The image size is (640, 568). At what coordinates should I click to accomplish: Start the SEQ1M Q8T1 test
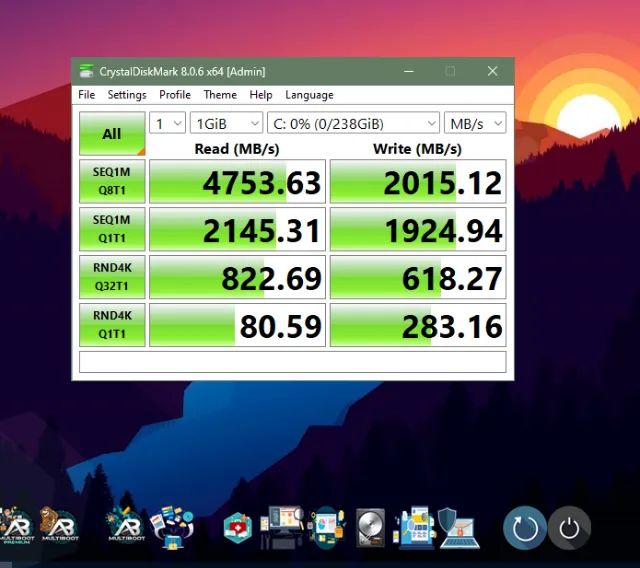(112, 181)
